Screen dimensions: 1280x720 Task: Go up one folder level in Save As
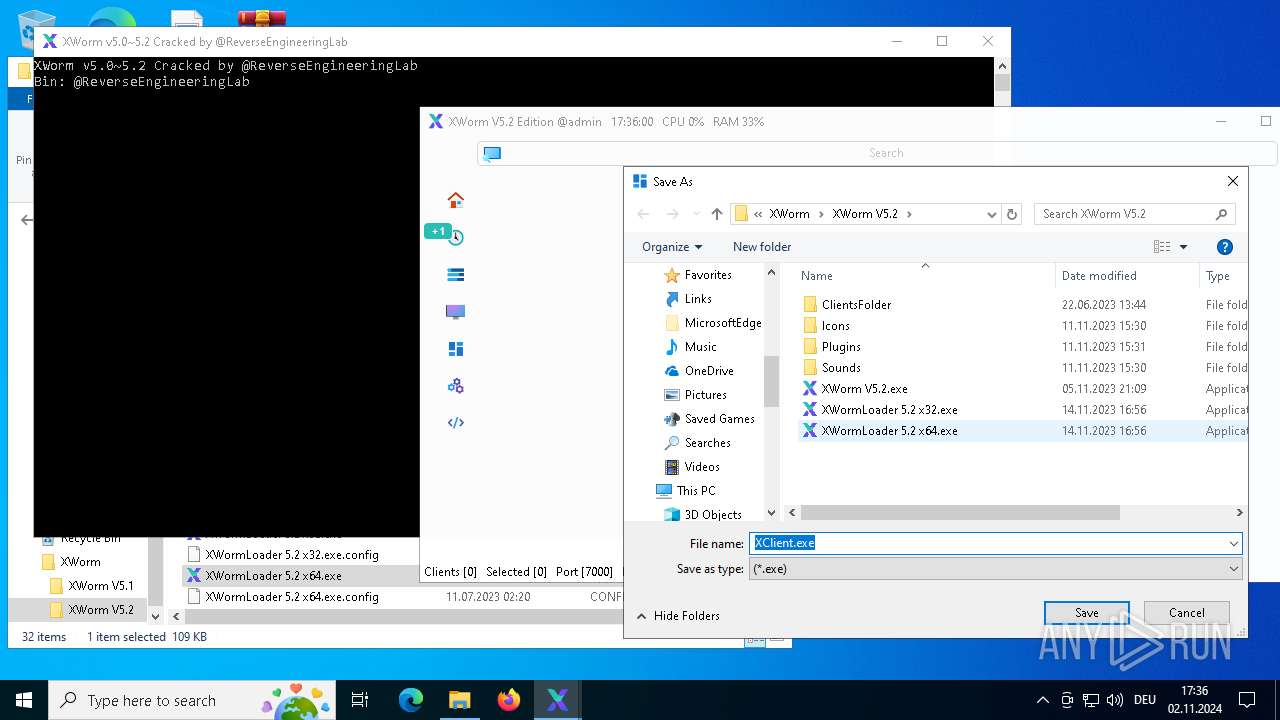click(x=717, y=214)
